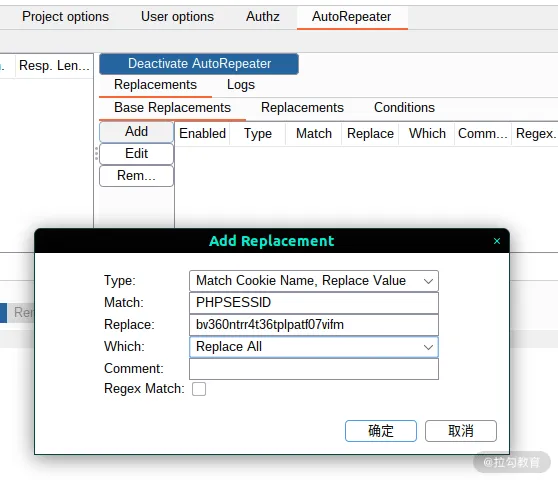Viewport: 558px width, 480px height.
Task: Switch to the Logs tab
Action: coord(241,85)
